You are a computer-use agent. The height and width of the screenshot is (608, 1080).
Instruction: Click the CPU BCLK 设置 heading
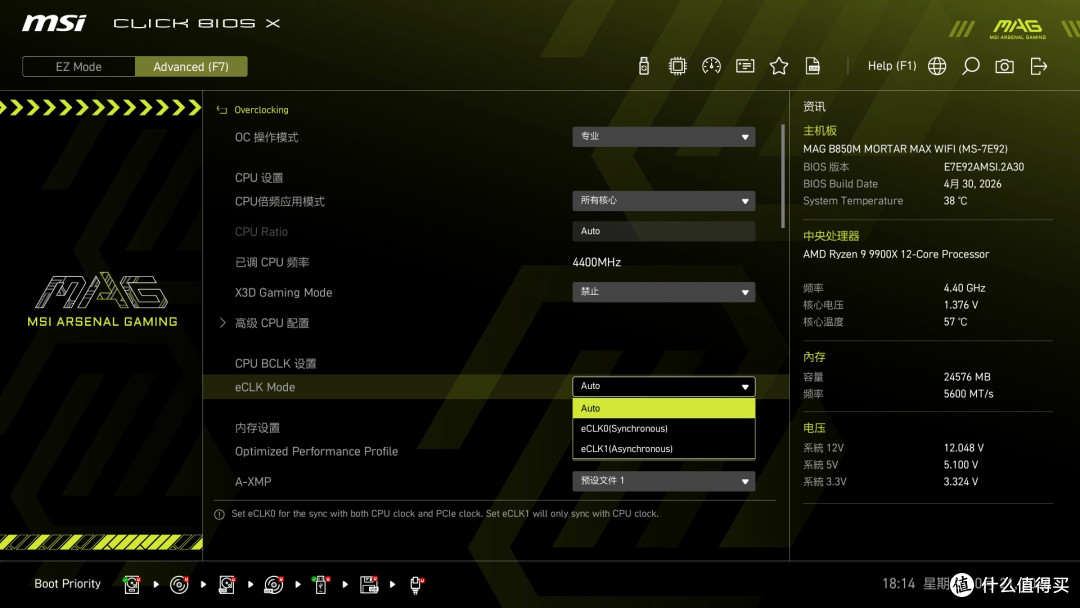[276, 364]
